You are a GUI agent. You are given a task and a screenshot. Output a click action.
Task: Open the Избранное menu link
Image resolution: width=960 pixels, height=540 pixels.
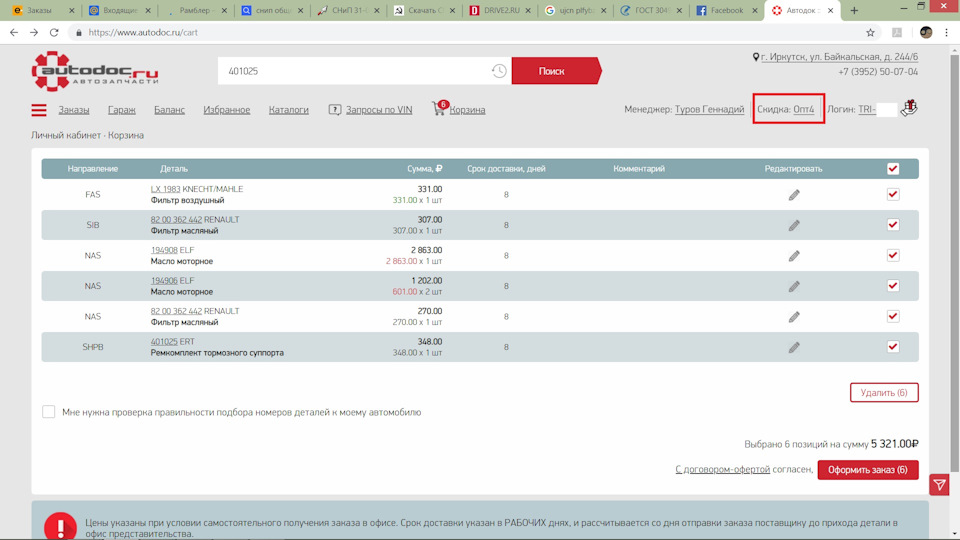(227, 110)
